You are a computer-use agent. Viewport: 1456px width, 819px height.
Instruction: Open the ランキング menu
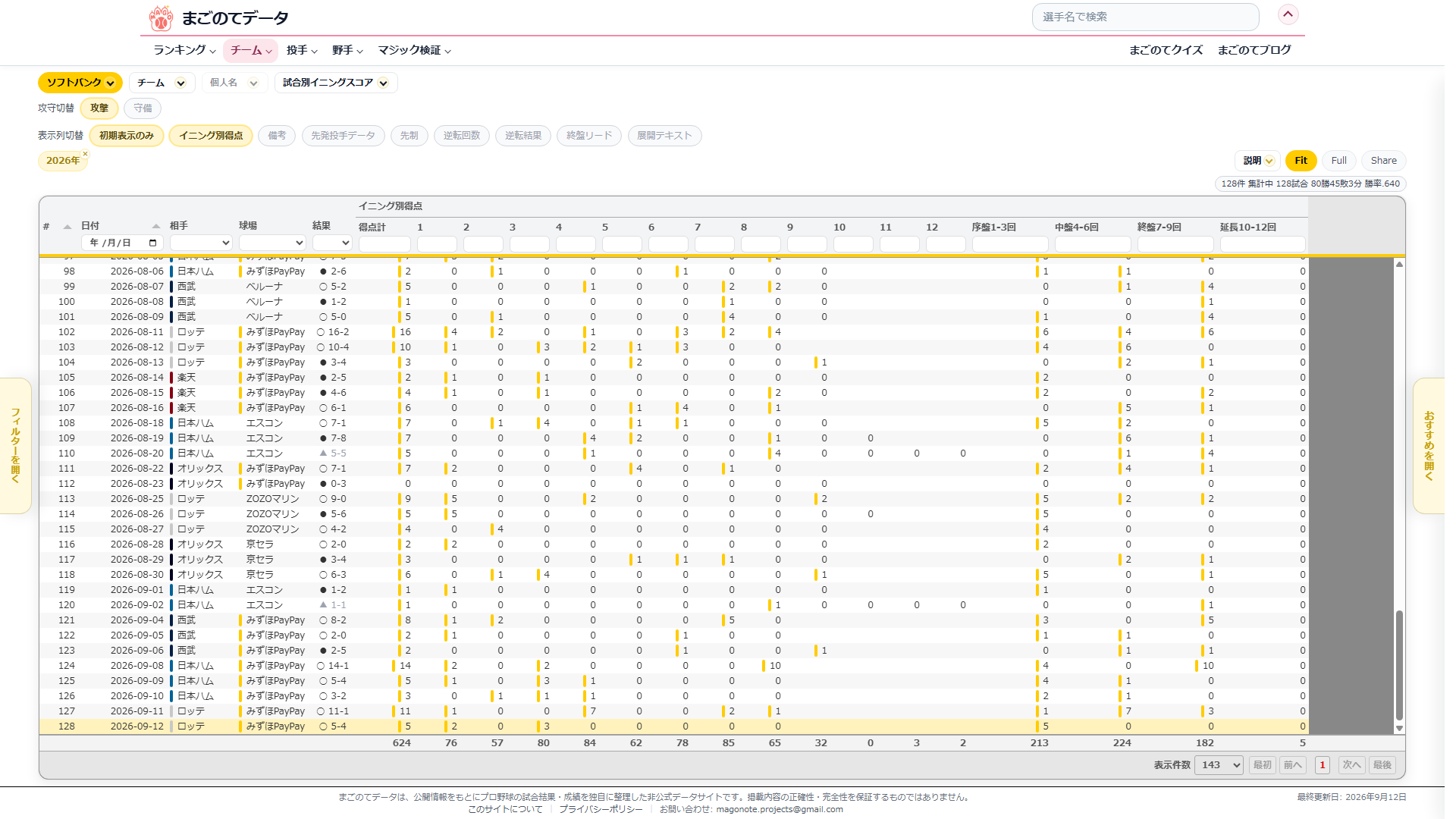click(184, 50)
